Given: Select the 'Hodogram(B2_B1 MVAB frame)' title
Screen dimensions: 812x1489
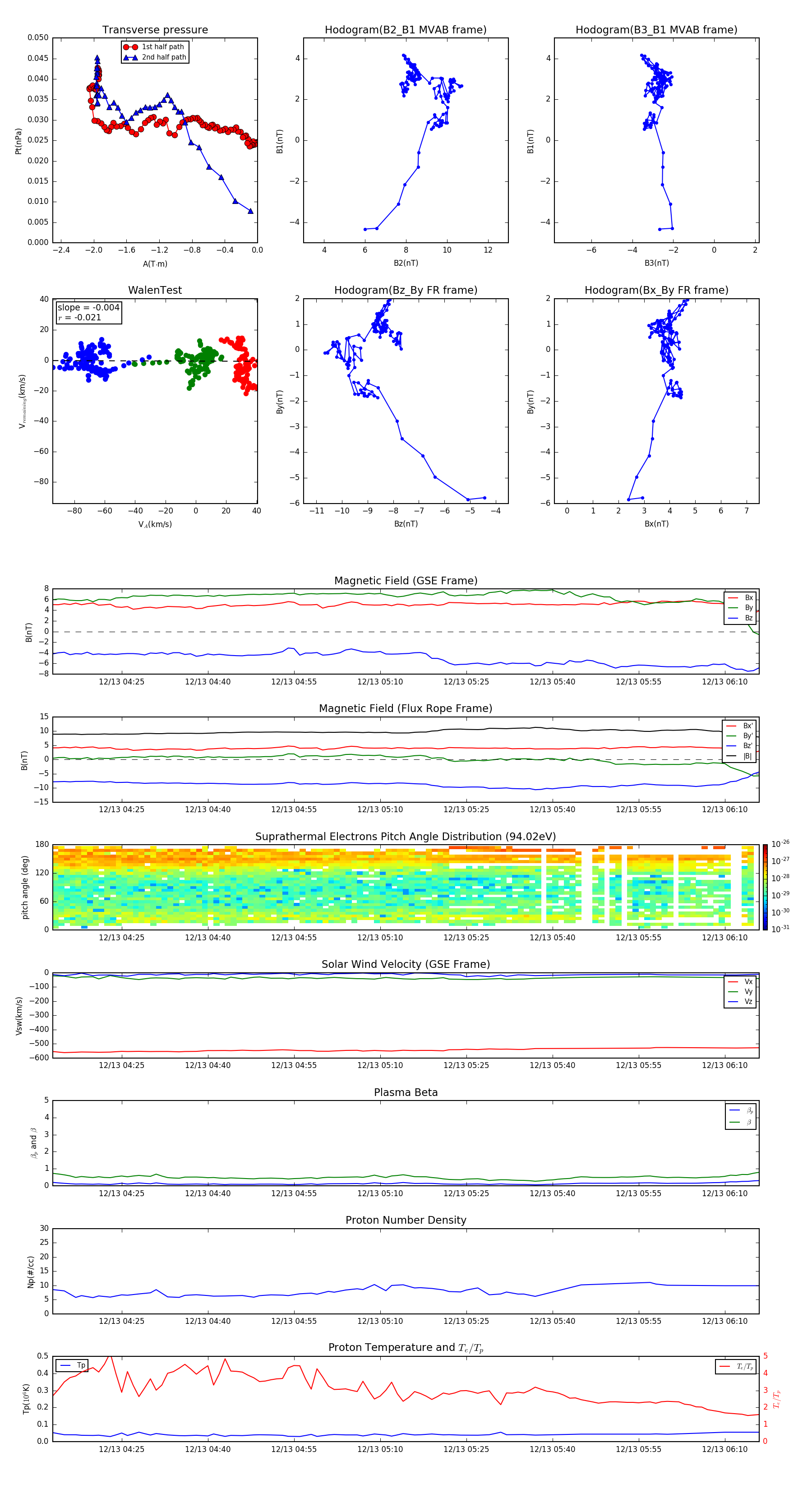Looking at the screenshot, I should [x=406, y=29].
